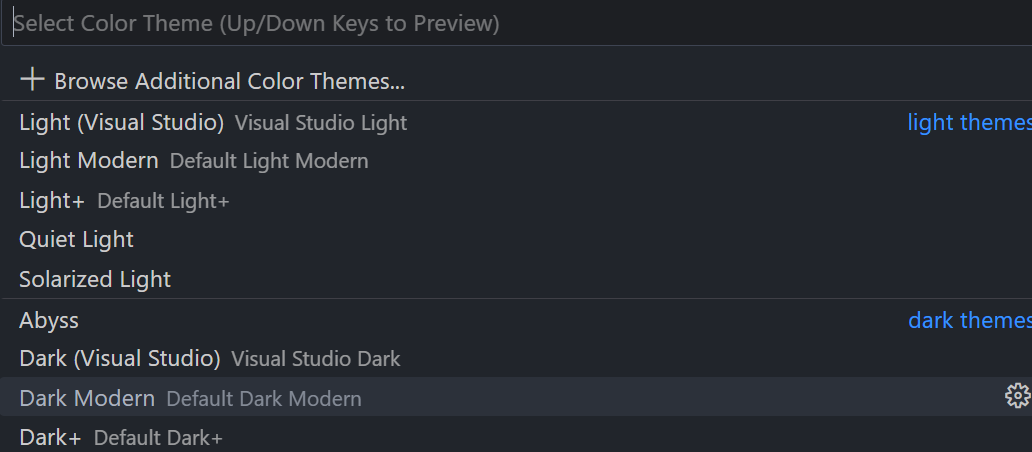This screenshot has width=1032, height=452.
Task: Select the Light (Visual Studio) theme
Action: coord(121,123)
